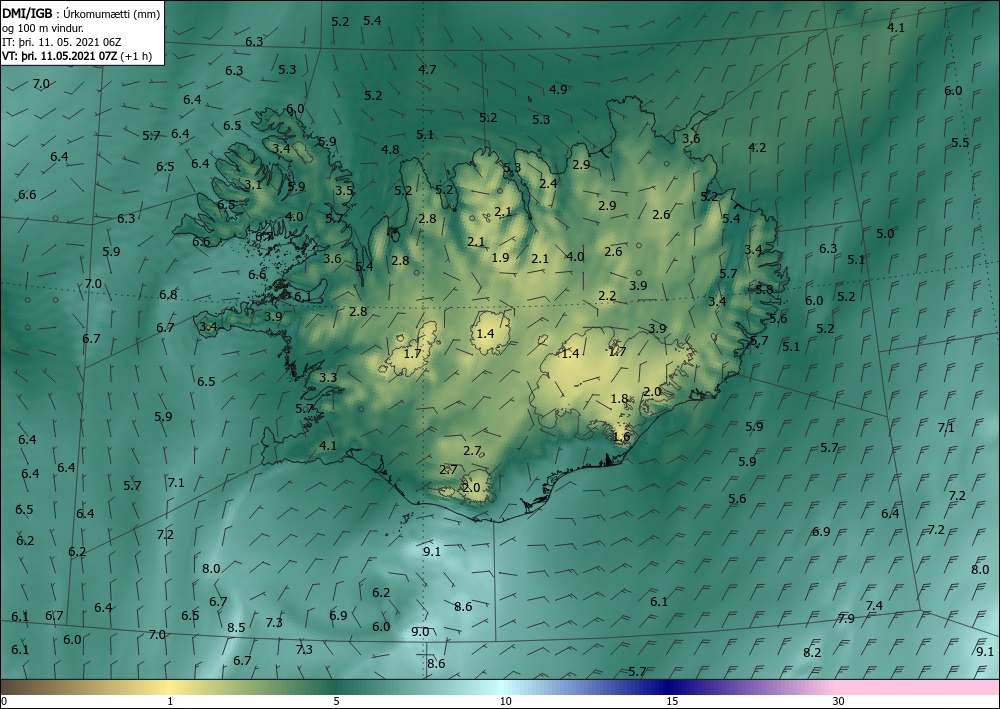Point at the '1.9' value on the map
1000x709 pixels.
(x=501, y=258)
